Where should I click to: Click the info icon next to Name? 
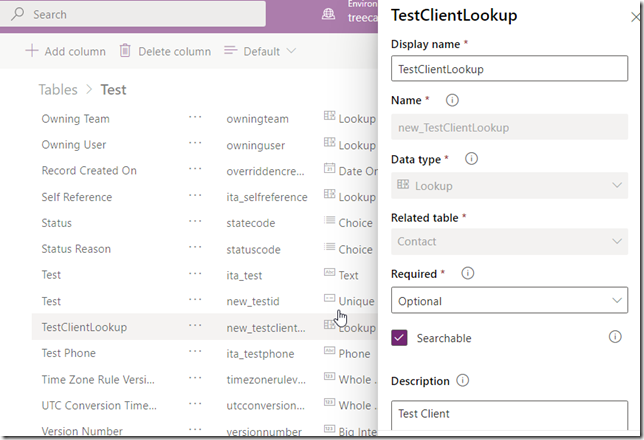[452, 100]
